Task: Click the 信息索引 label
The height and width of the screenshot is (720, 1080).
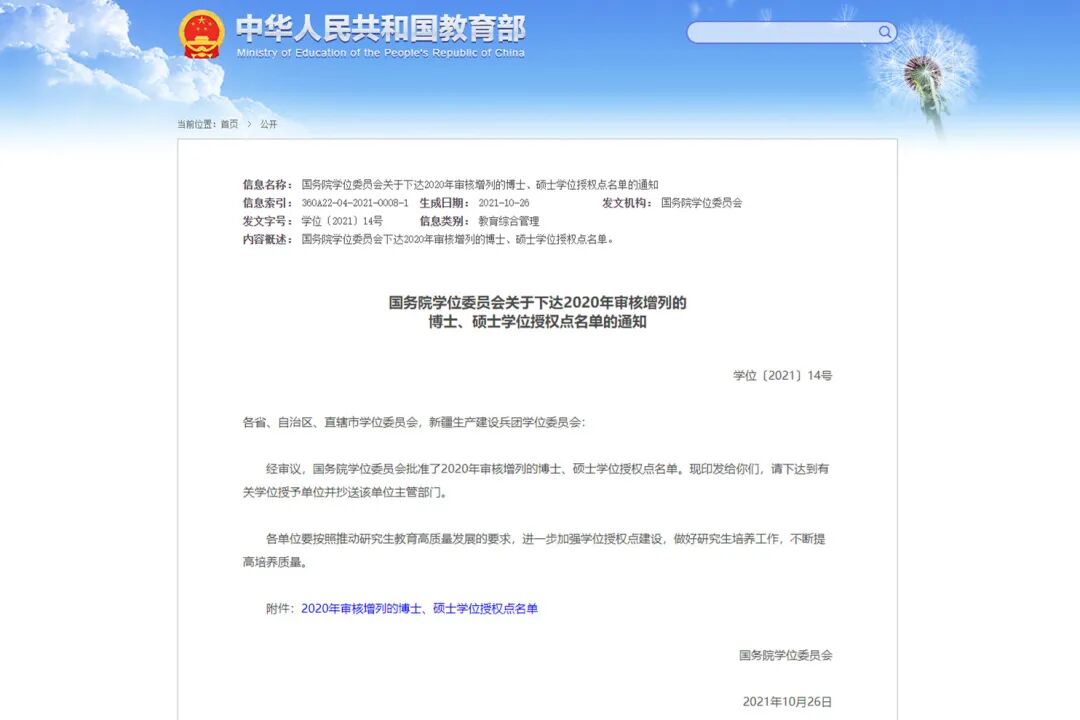Action: point(267,203)
